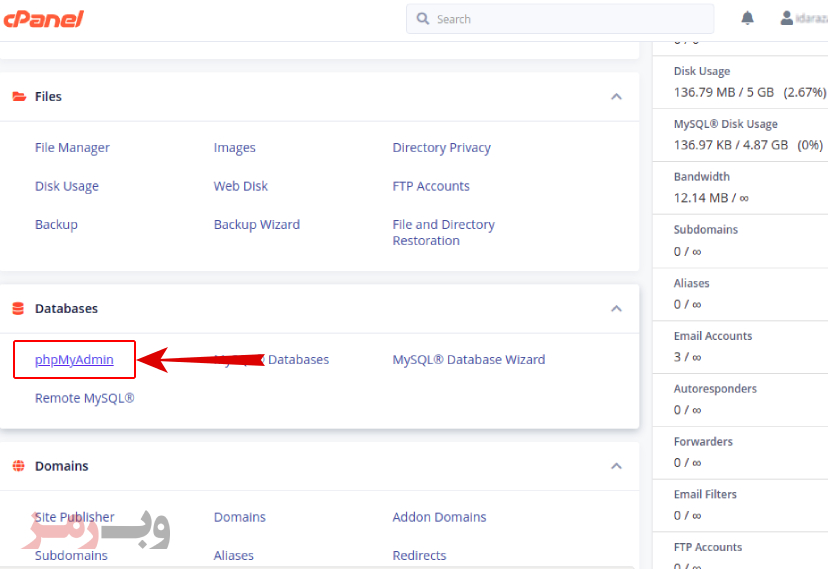Screen dimensions: 828x569
Task: Click the Domains globe icon
Action: click(x=18, y=466)
